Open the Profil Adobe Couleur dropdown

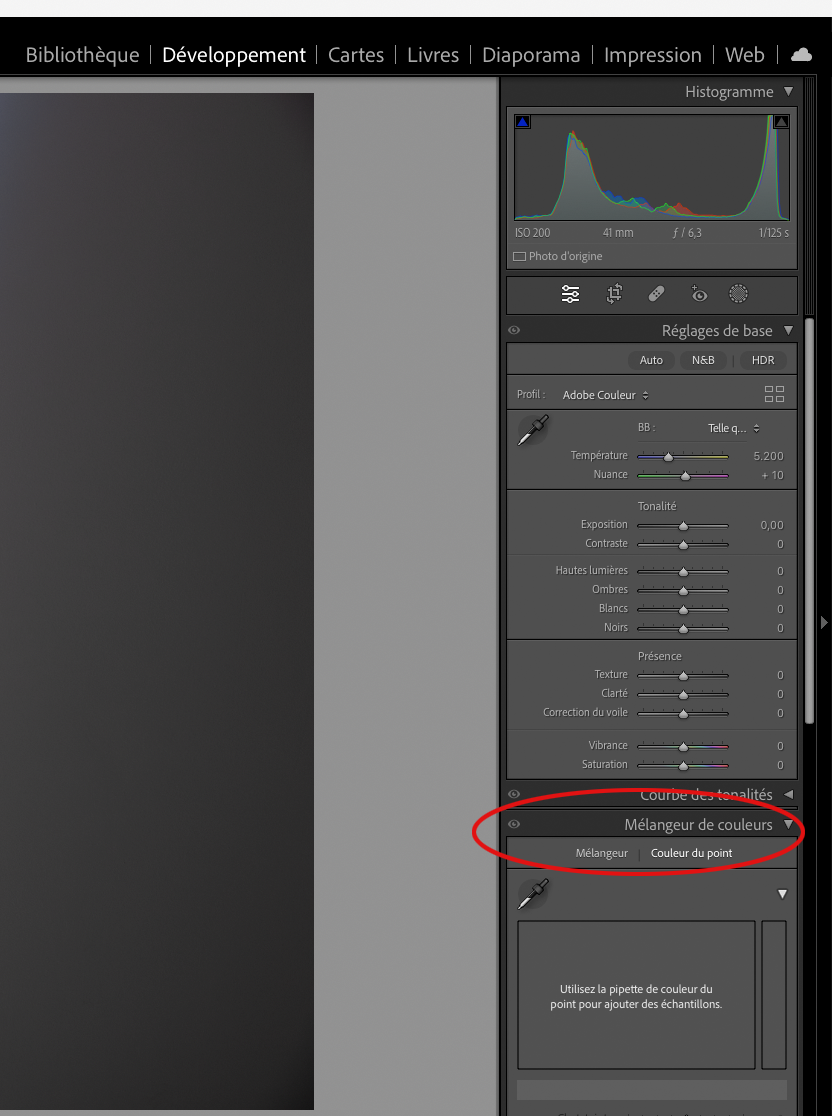[x=606, y=395]
